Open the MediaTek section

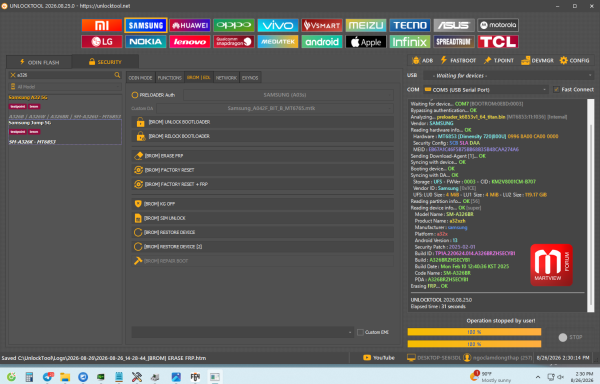click(x=278, y=42)
